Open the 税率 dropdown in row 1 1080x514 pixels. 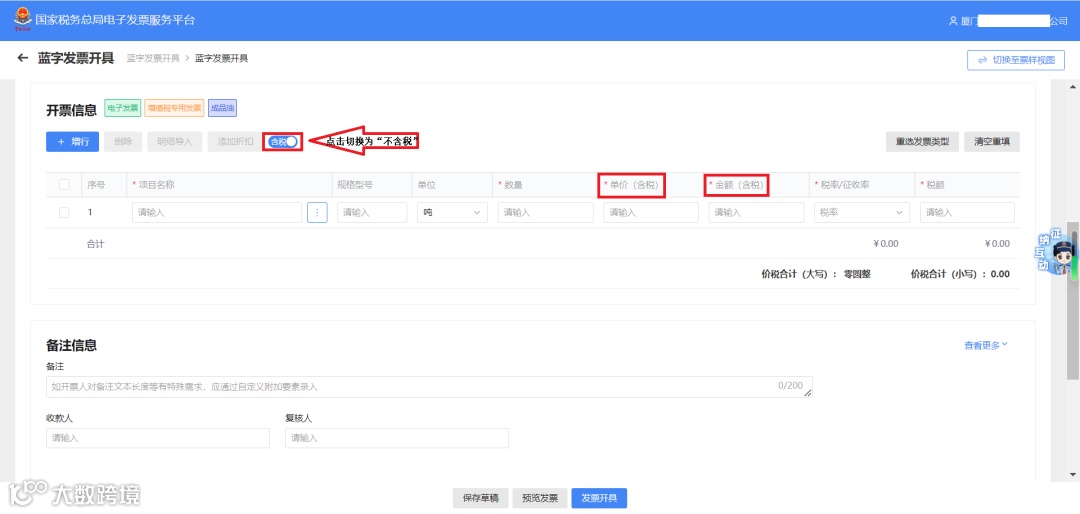[x=861, y=213]
